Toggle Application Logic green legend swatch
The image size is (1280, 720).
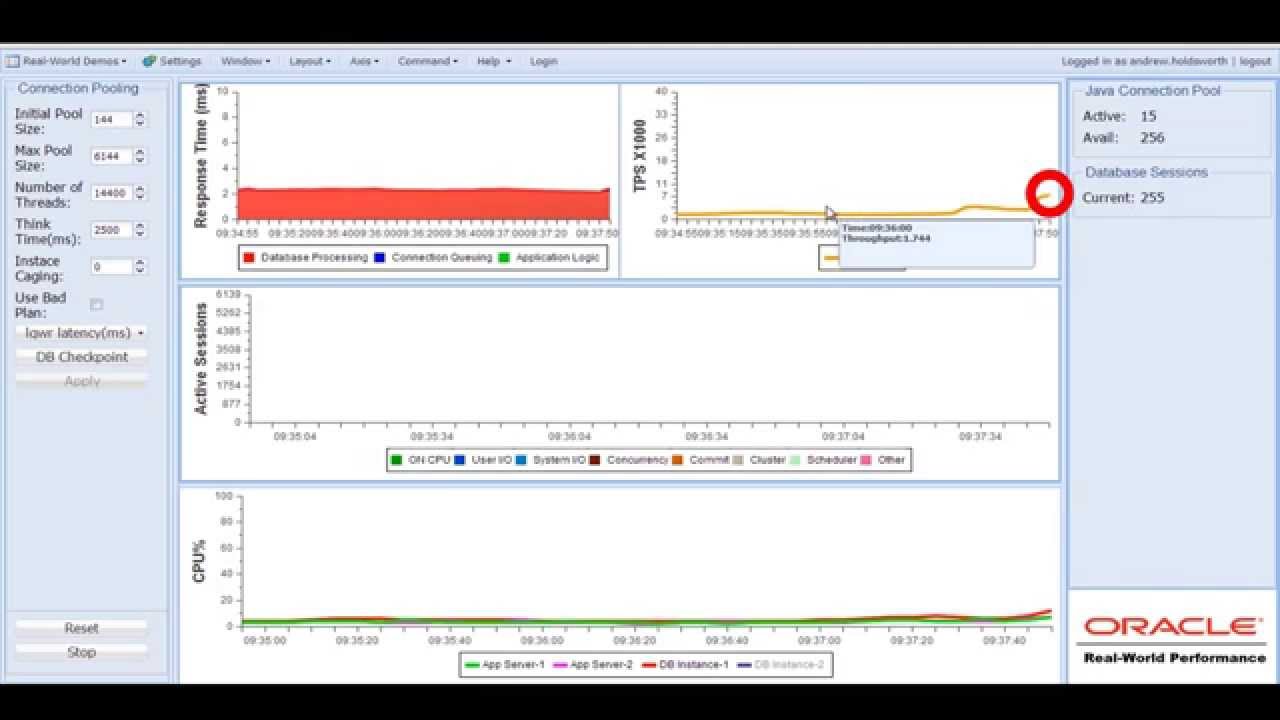(503, 258)
